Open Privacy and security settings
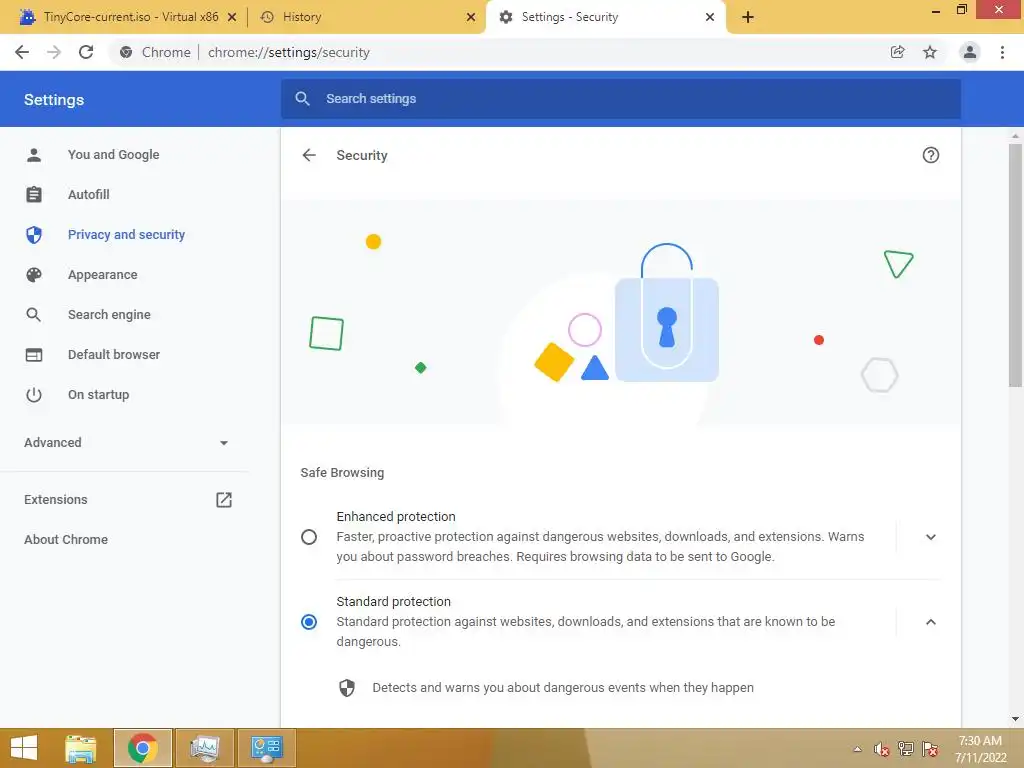The width and height of the screenshot is (1024, 768). pyautogui.click(x=126, y=234)
